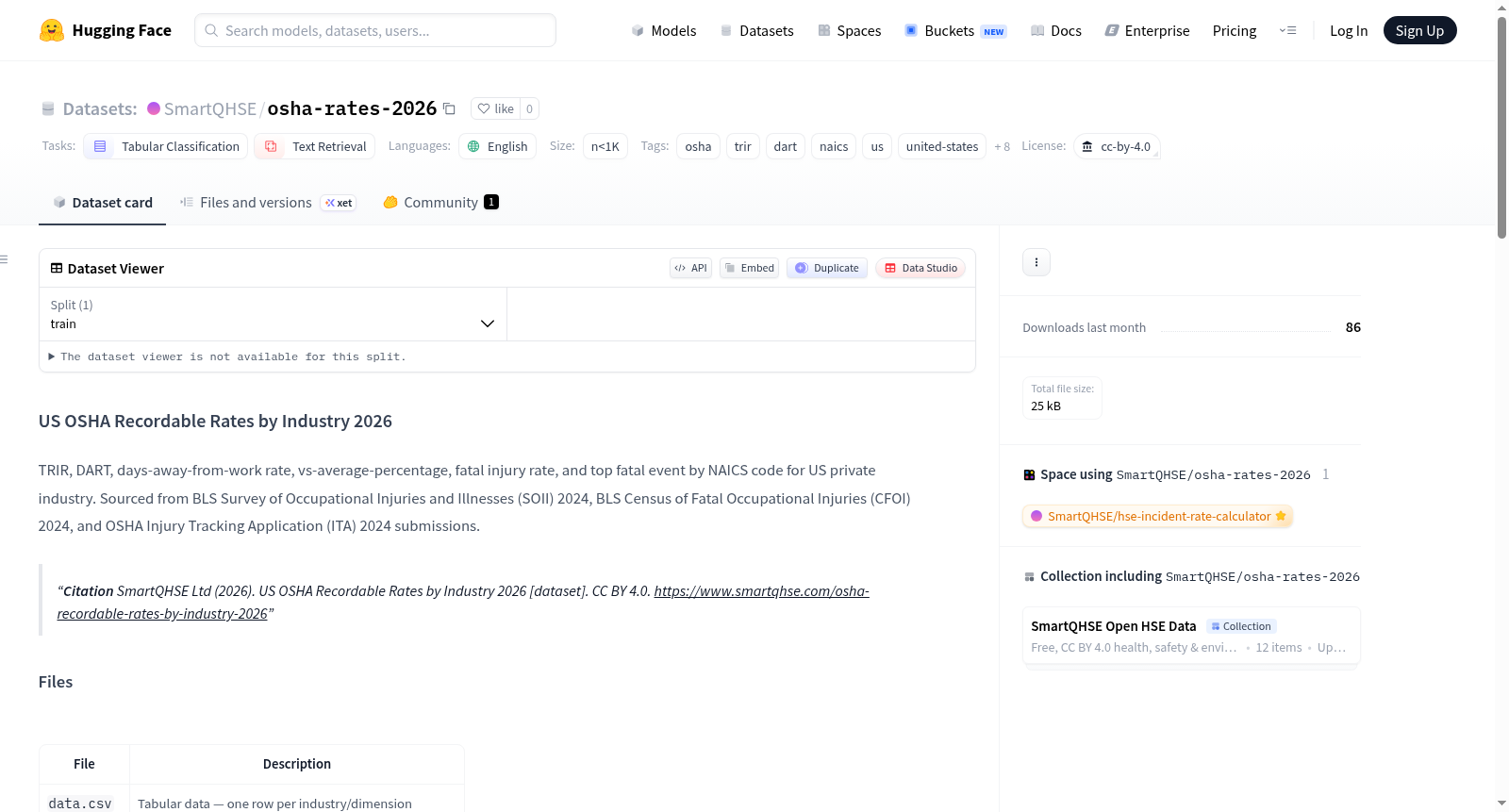Open the Models page

point(664,31)
